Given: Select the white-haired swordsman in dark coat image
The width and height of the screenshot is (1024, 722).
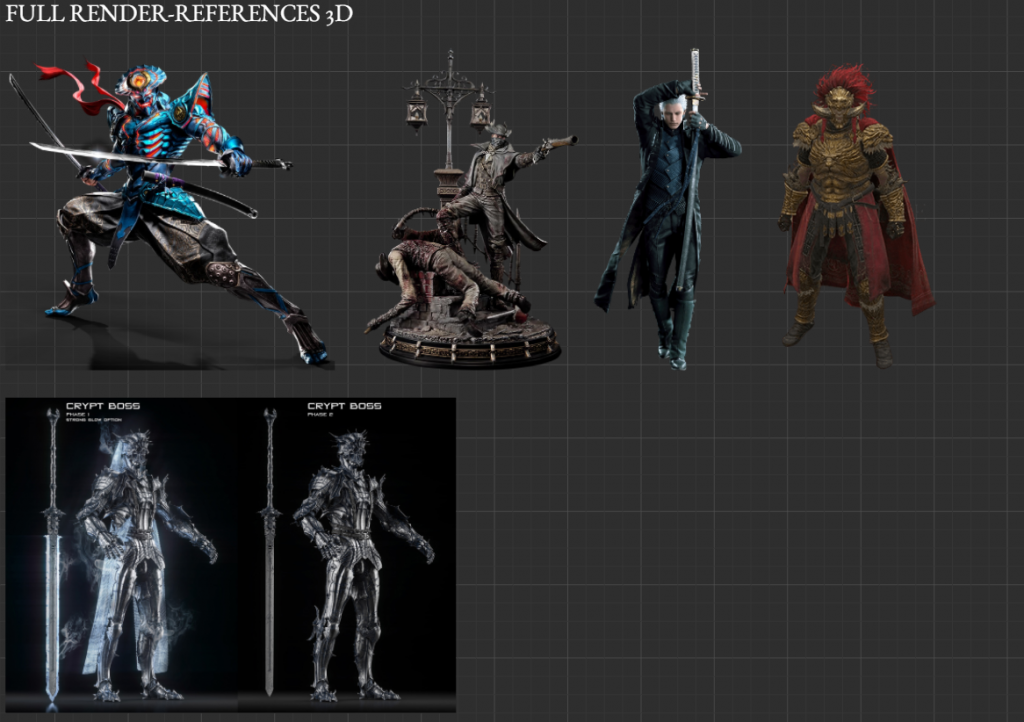Looking at the screenshot, I should (x=668, y=209).
